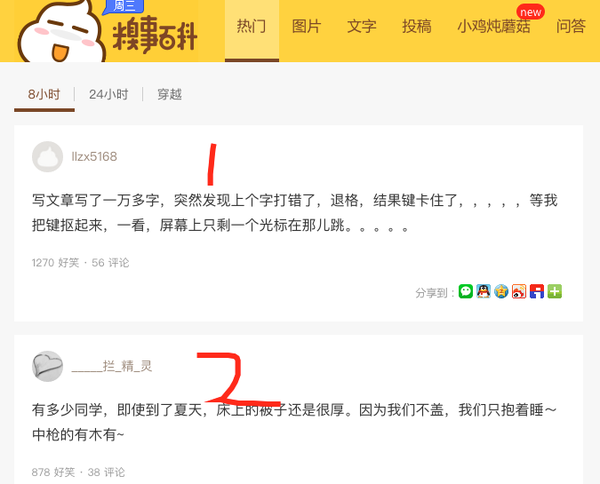
Task: Go to the 问答 section
Action: click(x=571, y=27)
